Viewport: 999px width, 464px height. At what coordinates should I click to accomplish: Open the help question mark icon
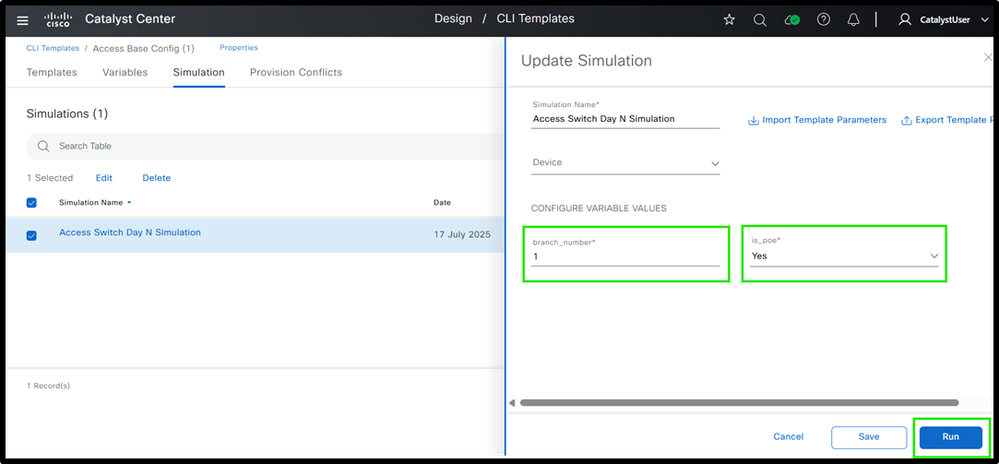[x=823, y=19]
